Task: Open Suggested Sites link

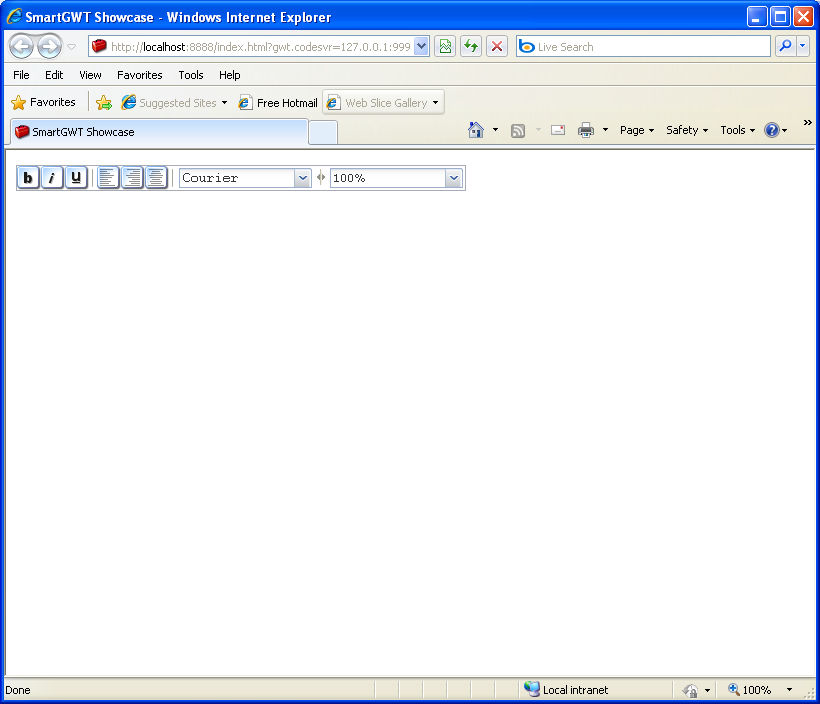Action: tap(175, 103)
